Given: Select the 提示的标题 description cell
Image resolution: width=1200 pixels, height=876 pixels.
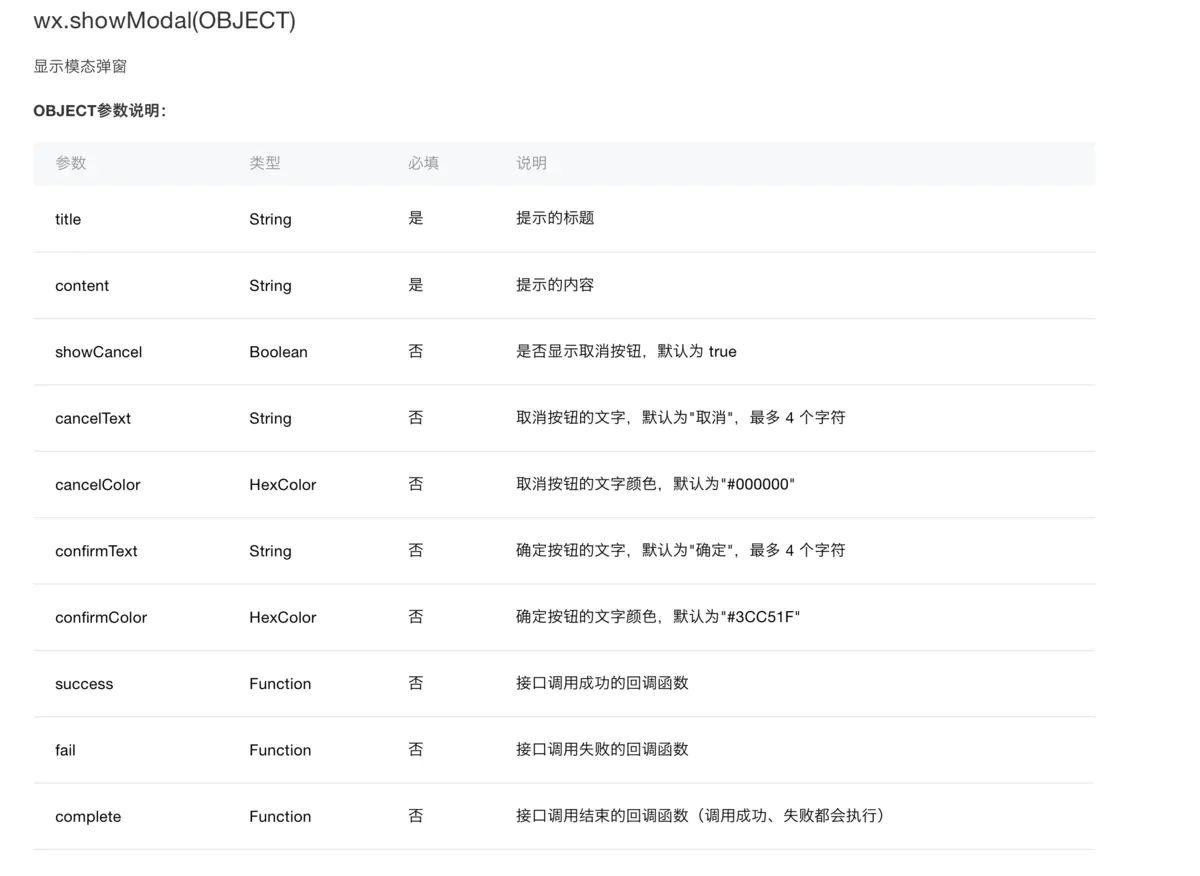Looking at the screenshot, I should tap(555, 219).
